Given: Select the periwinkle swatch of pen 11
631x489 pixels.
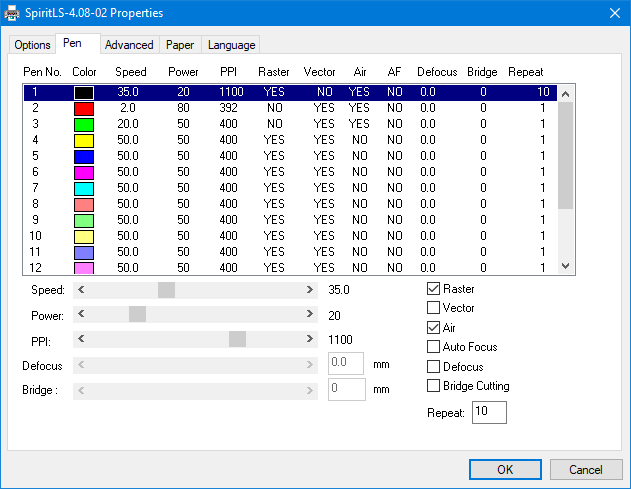Looking at the screenshot, I should (x=84, y=253).
